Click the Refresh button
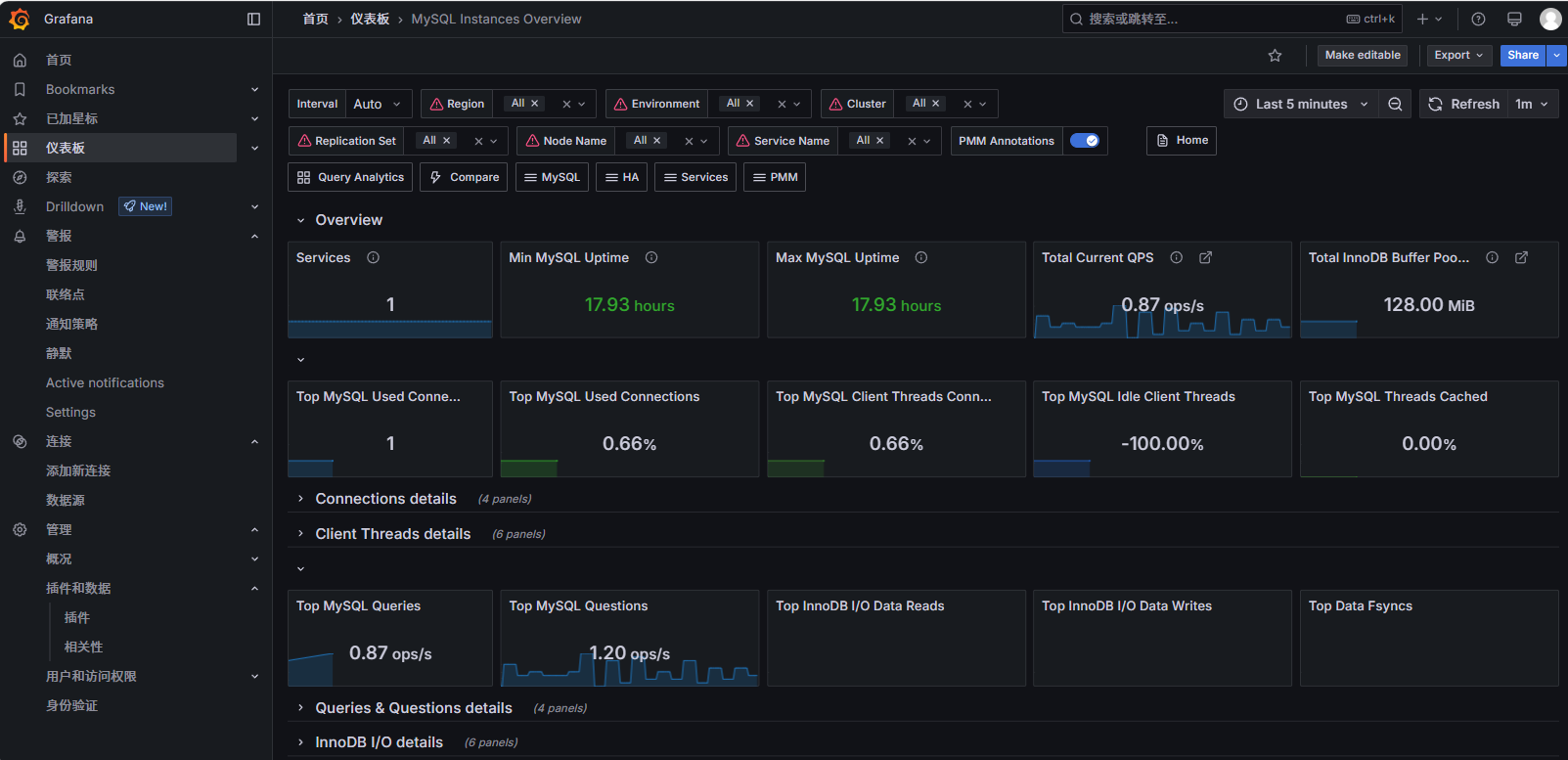 click(1464, 104)
